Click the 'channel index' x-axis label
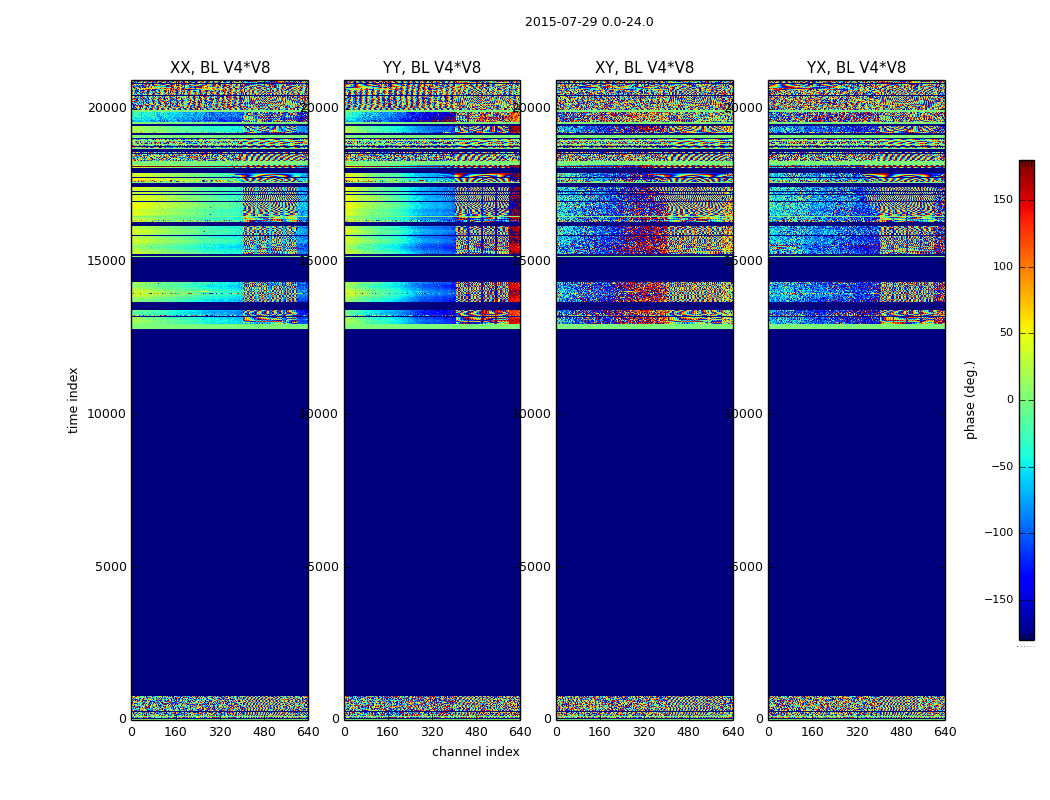The height and width of the screenshot is (800, 1050). click(475, 752)
